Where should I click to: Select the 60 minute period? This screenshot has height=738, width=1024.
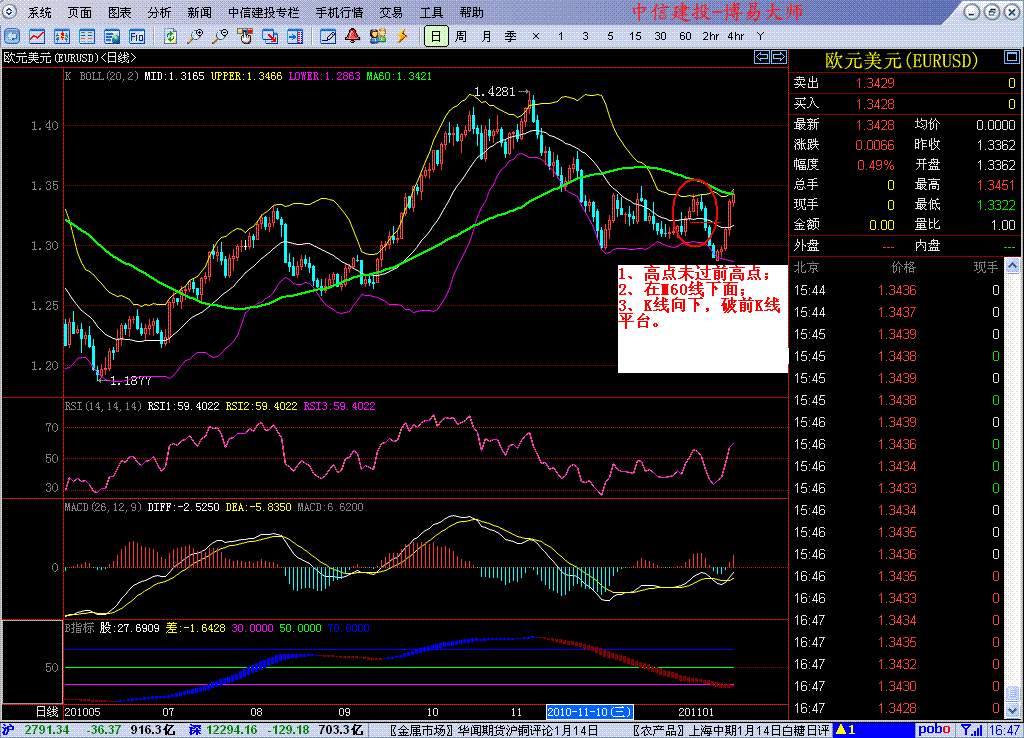tap(685, 37)
